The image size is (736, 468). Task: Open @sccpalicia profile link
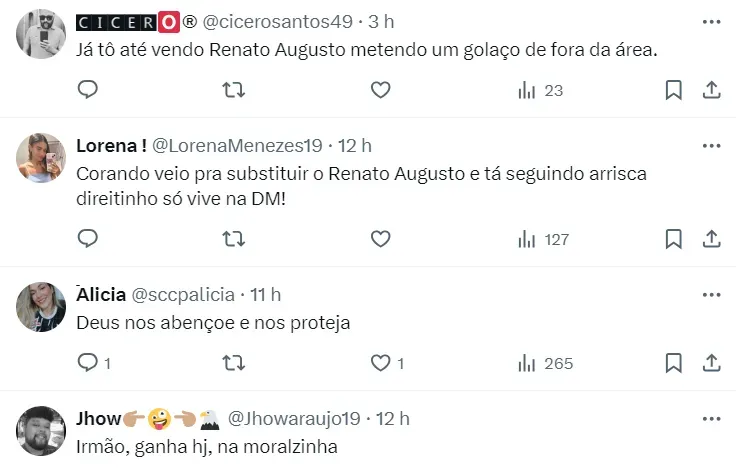coord(183,295)
